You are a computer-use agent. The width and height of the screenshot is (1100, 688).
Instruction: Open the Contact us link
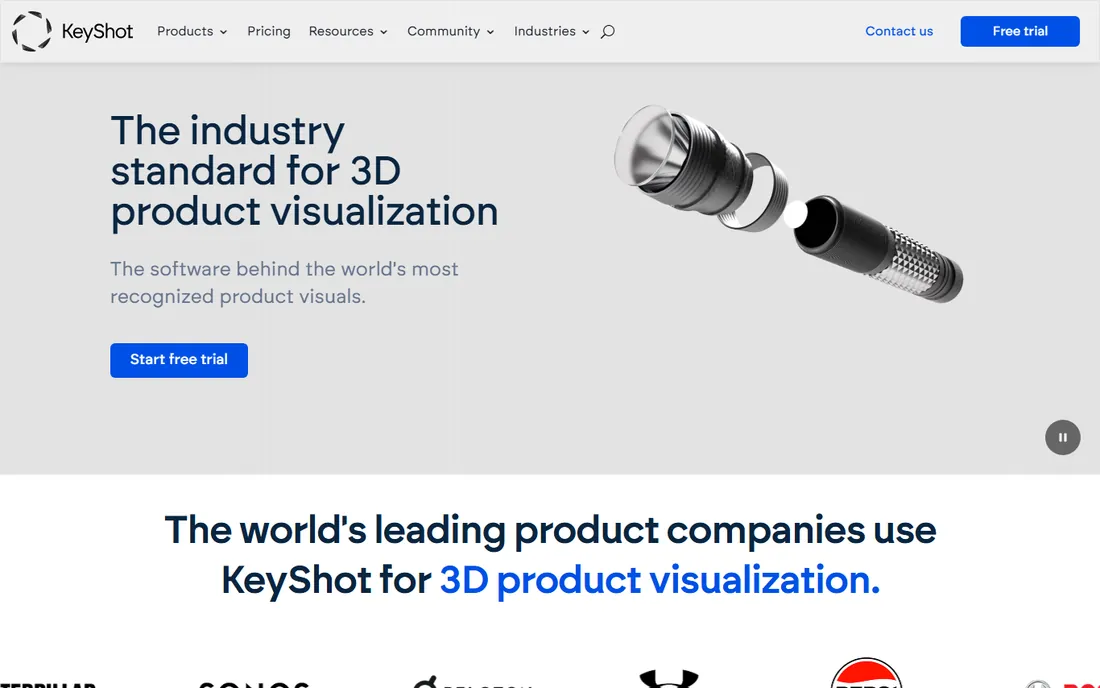click(899, 32)
